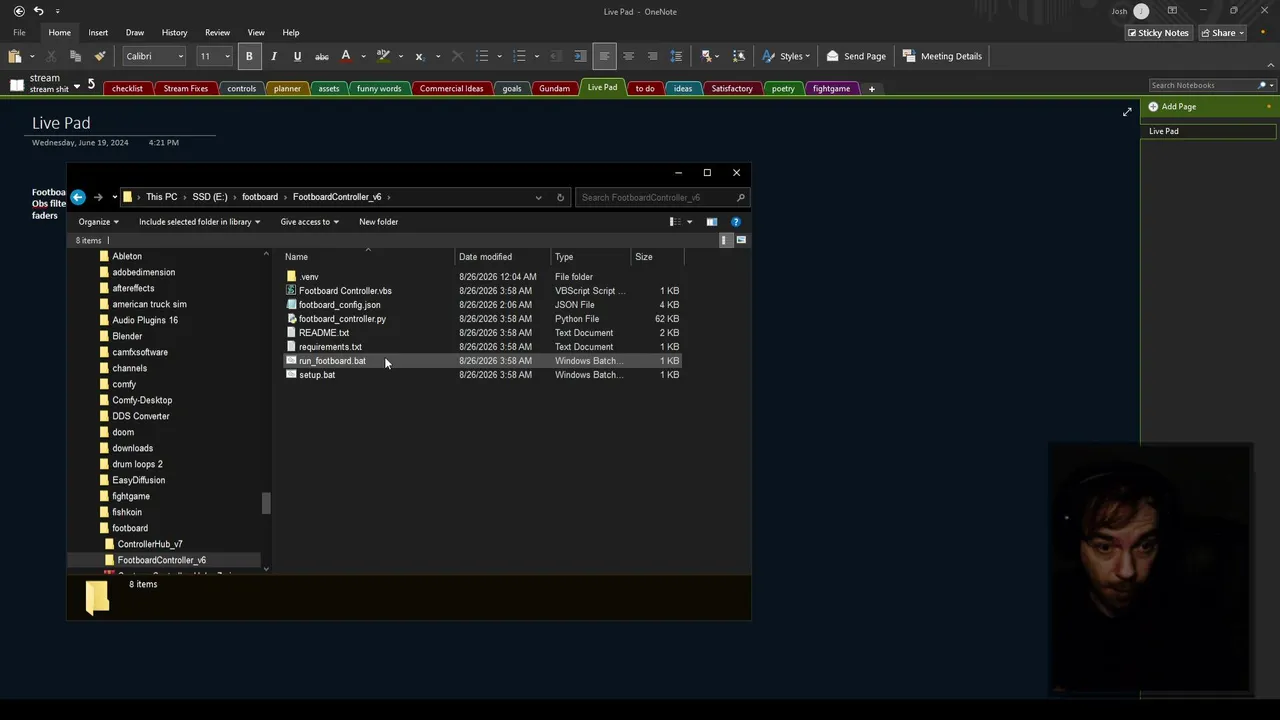Insert a bulleted list

[x=482, y=56]
